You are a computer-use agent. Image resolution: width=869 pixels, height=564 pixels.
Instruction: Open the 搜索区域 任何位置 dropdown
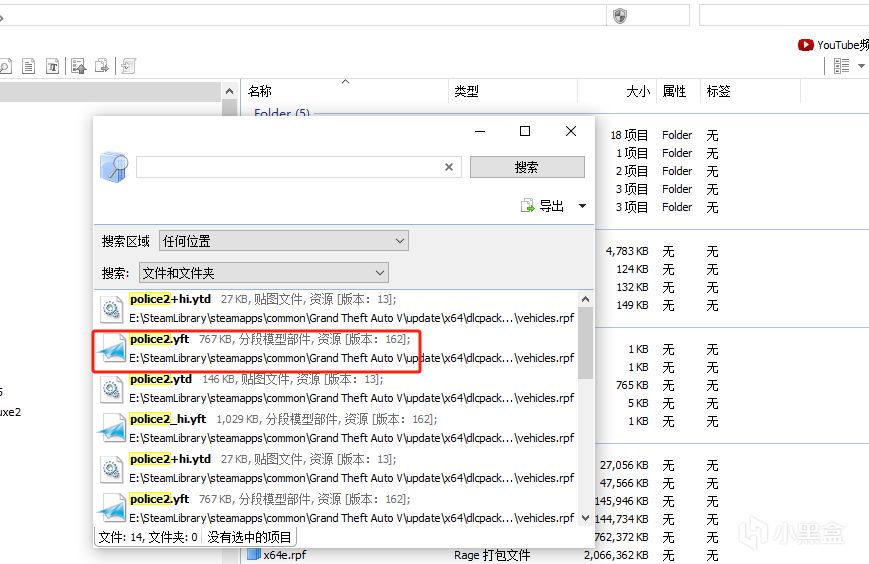click(x=284, y=241)
